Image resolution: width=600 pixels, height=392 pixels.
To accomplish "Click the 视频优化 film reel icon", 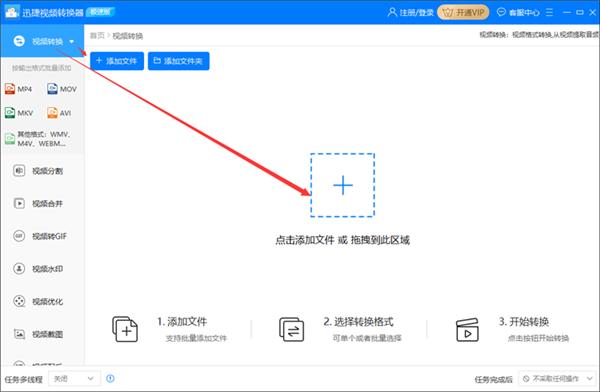I will [x=19, y=301].
